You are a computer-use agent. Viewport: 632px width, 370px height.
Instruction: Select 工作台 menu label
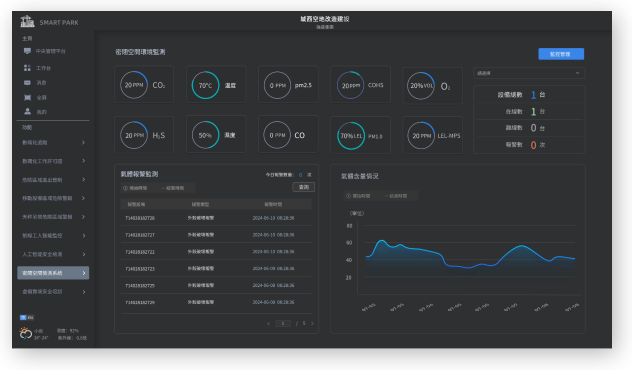point(44,68)
